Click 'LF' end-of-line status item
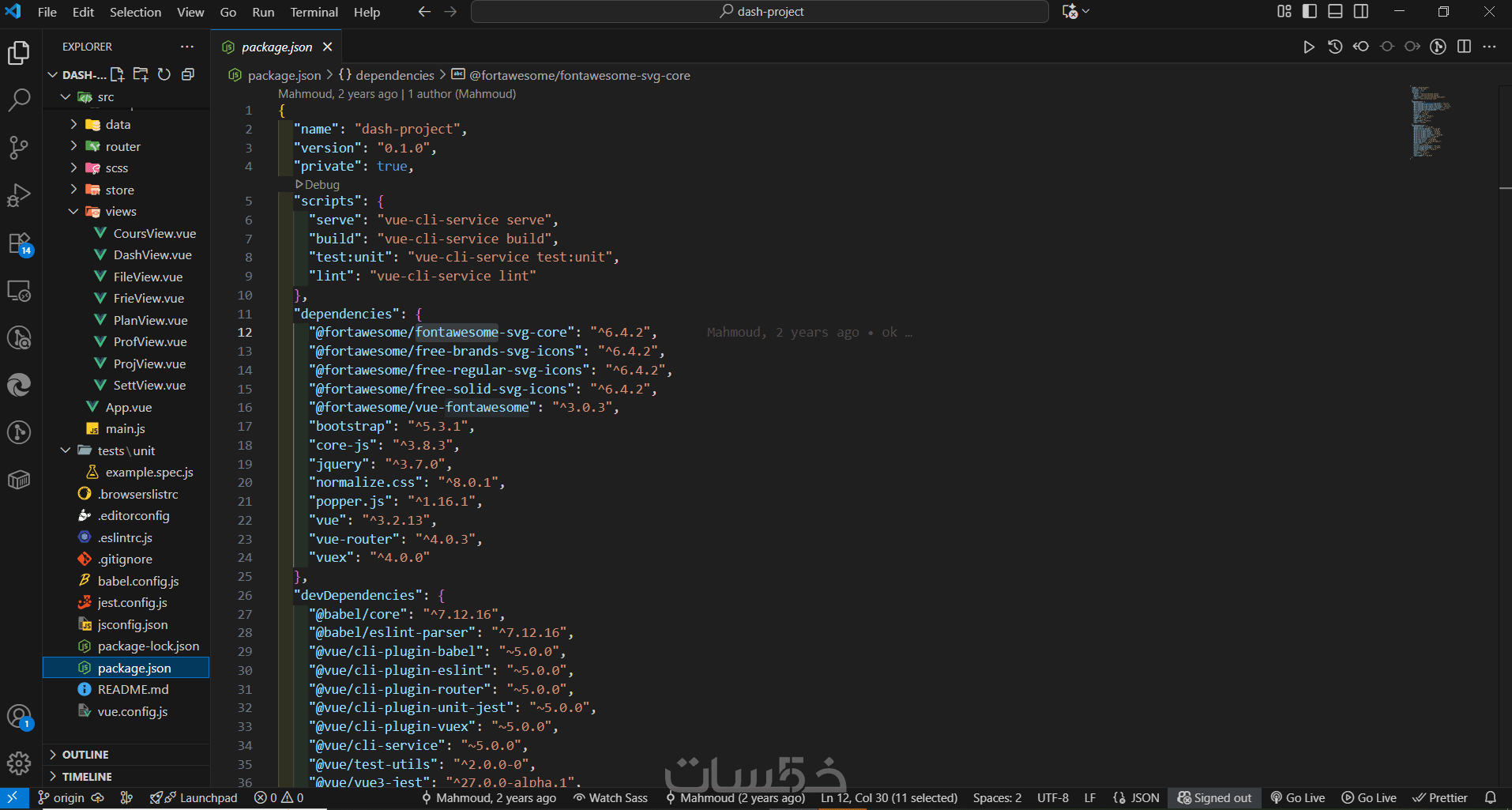1512x810 pixels. click(1090, 798)
